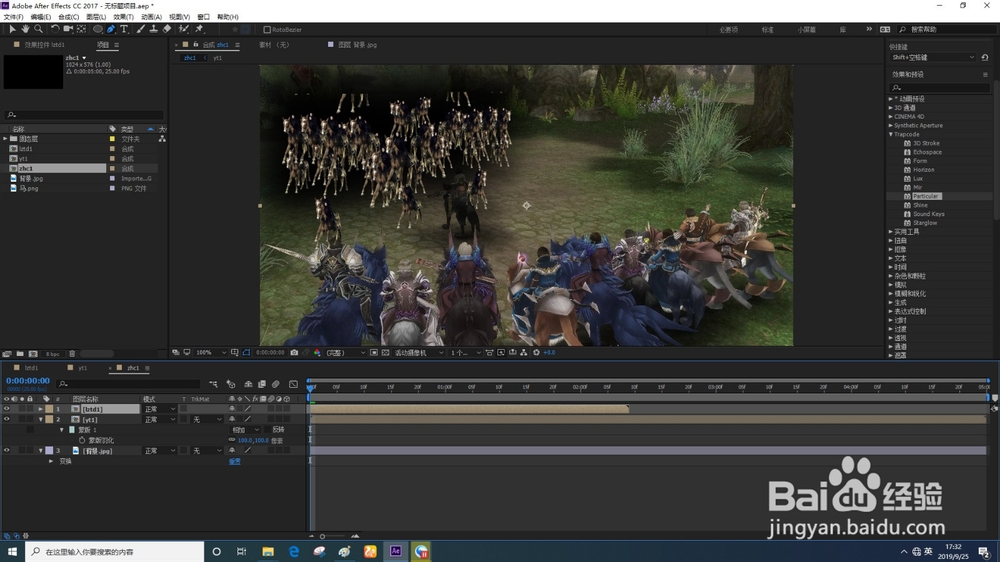Screen dimensions: 1000x562
Task: Enable motion blur icon in timeline
Action: [x=276, y=384]
